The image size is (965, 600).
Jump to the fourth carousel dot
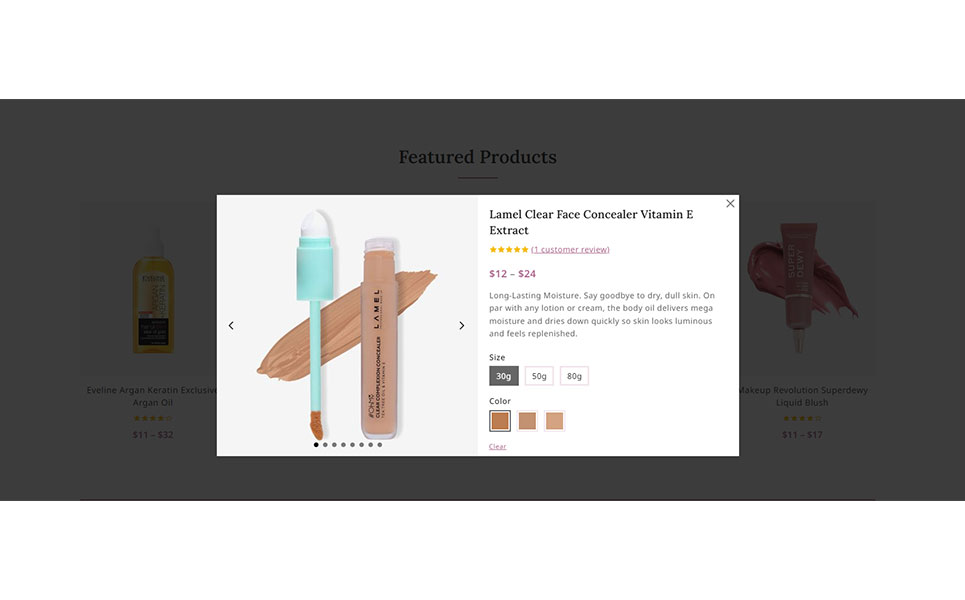click(x=343, y=444)
